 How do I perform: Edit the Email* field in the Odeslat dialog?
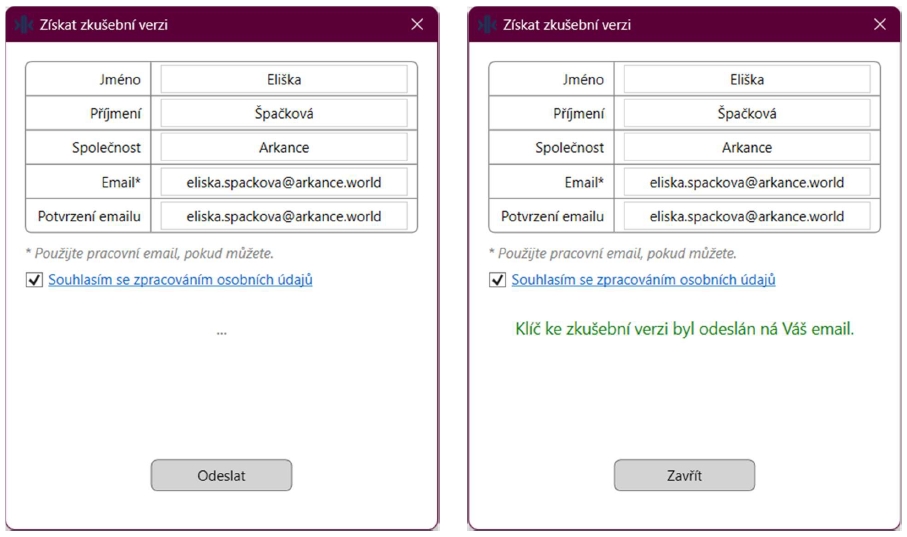point(284,182)
